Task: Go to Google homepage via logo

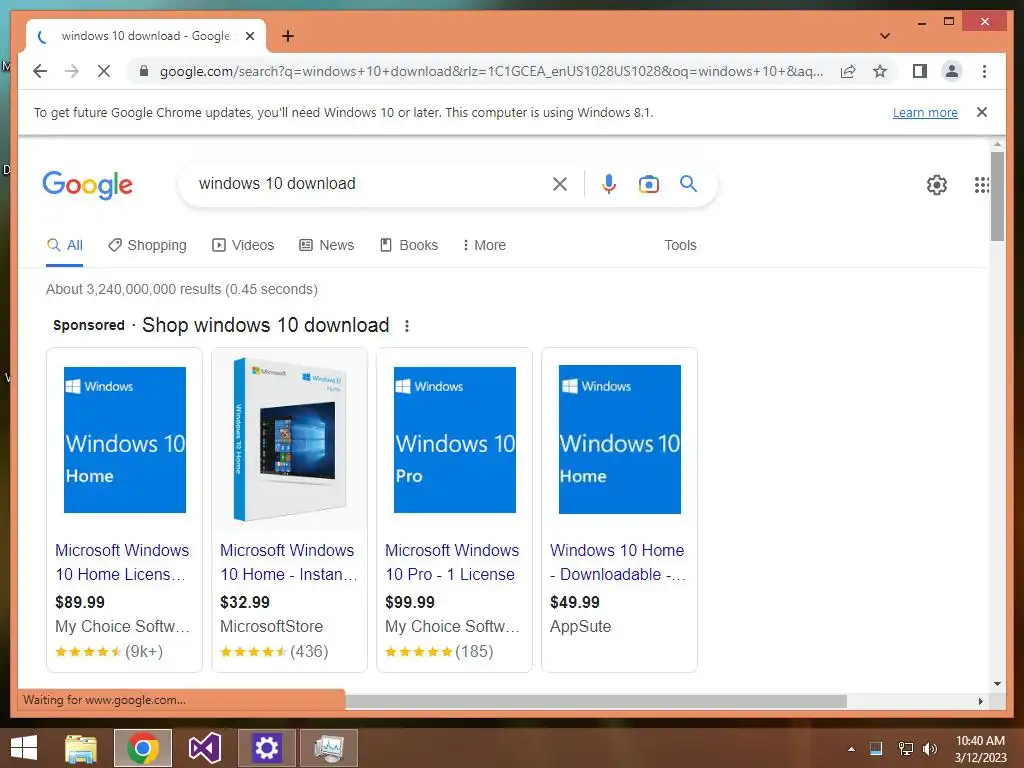Action: [x=88, y=185]
